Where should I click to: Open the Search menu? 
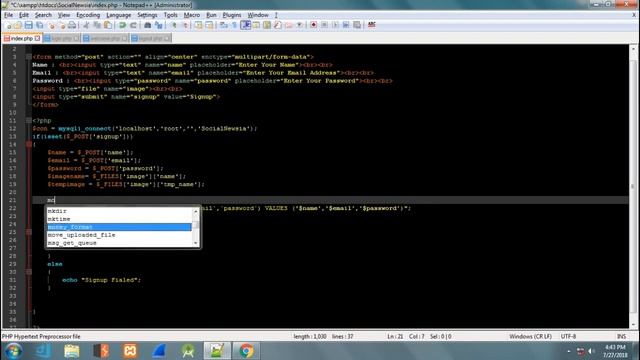(x=43, y=15)
